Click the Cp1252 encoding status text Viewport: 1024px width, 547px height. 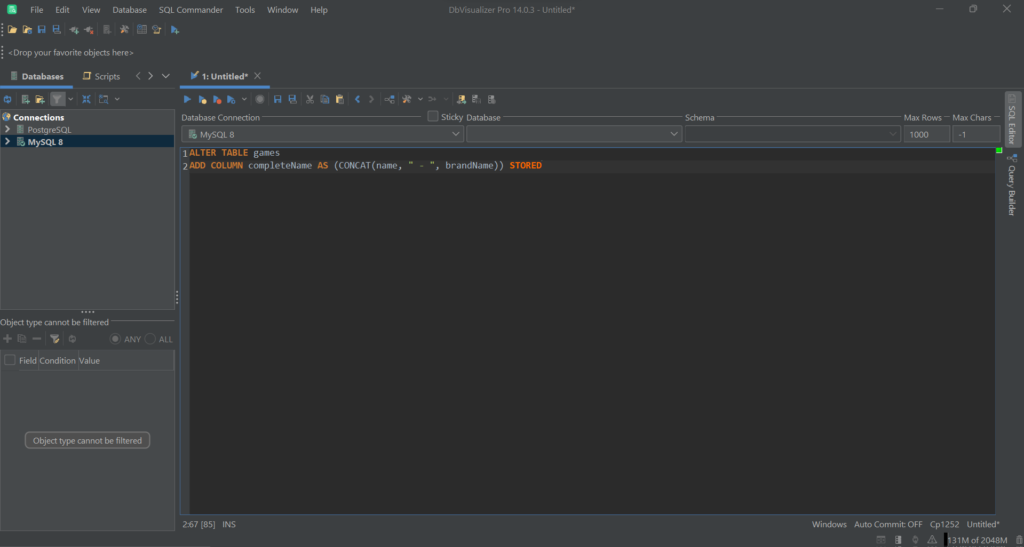[944, 524]
